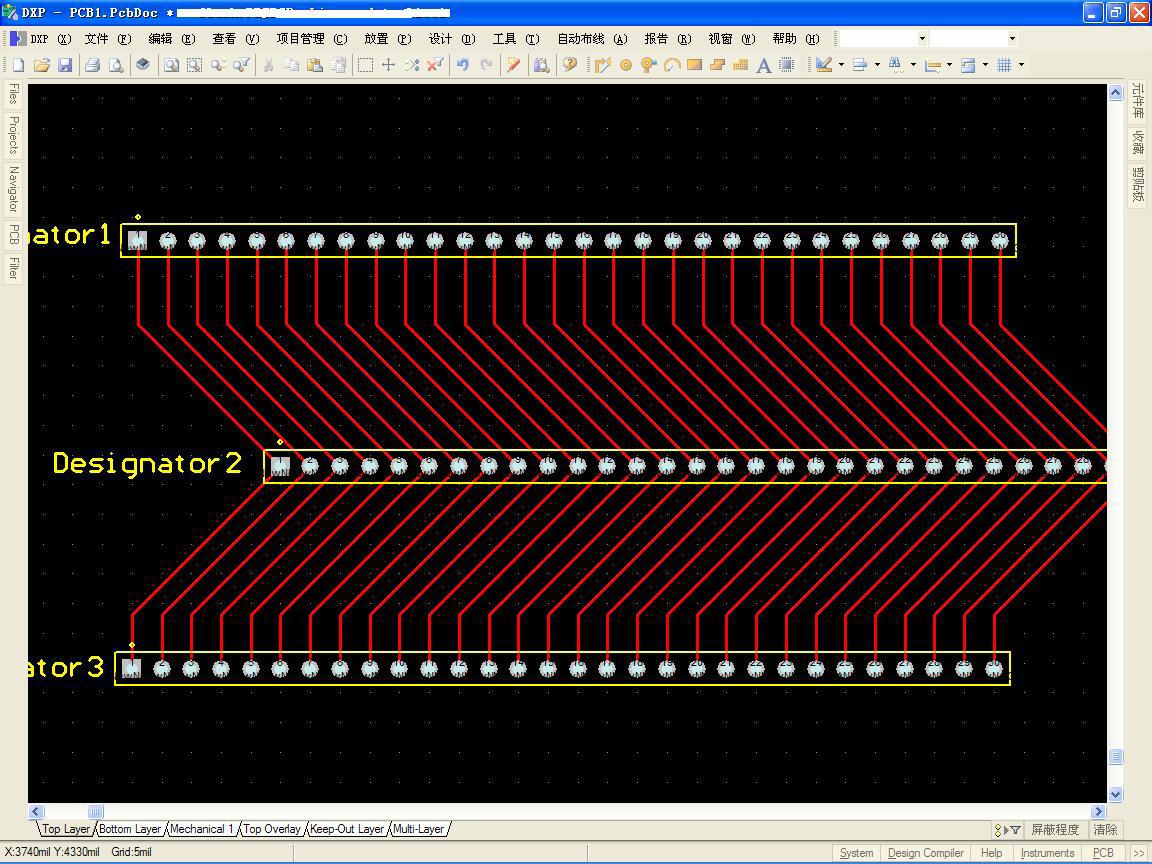The height and width of the screenshot is (864, 1152).
Task: Click the place component icon
Action: click(787, 65)
